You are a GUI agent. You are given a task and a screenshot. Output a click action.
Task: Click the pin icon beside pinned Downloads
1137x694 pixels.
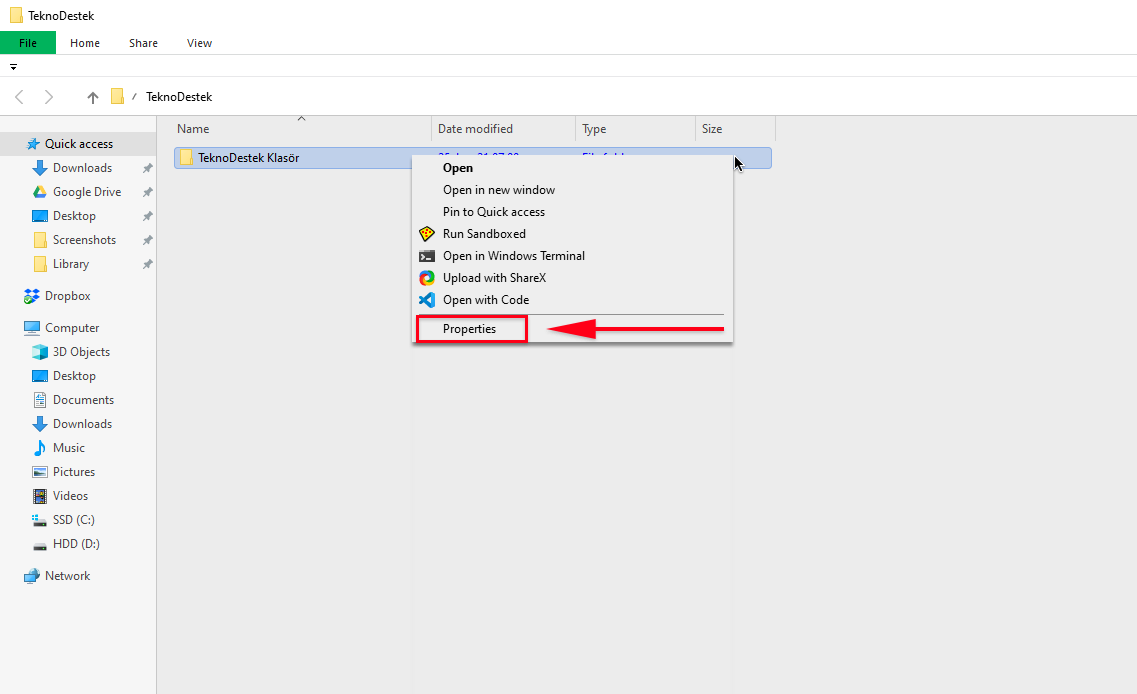147,168
